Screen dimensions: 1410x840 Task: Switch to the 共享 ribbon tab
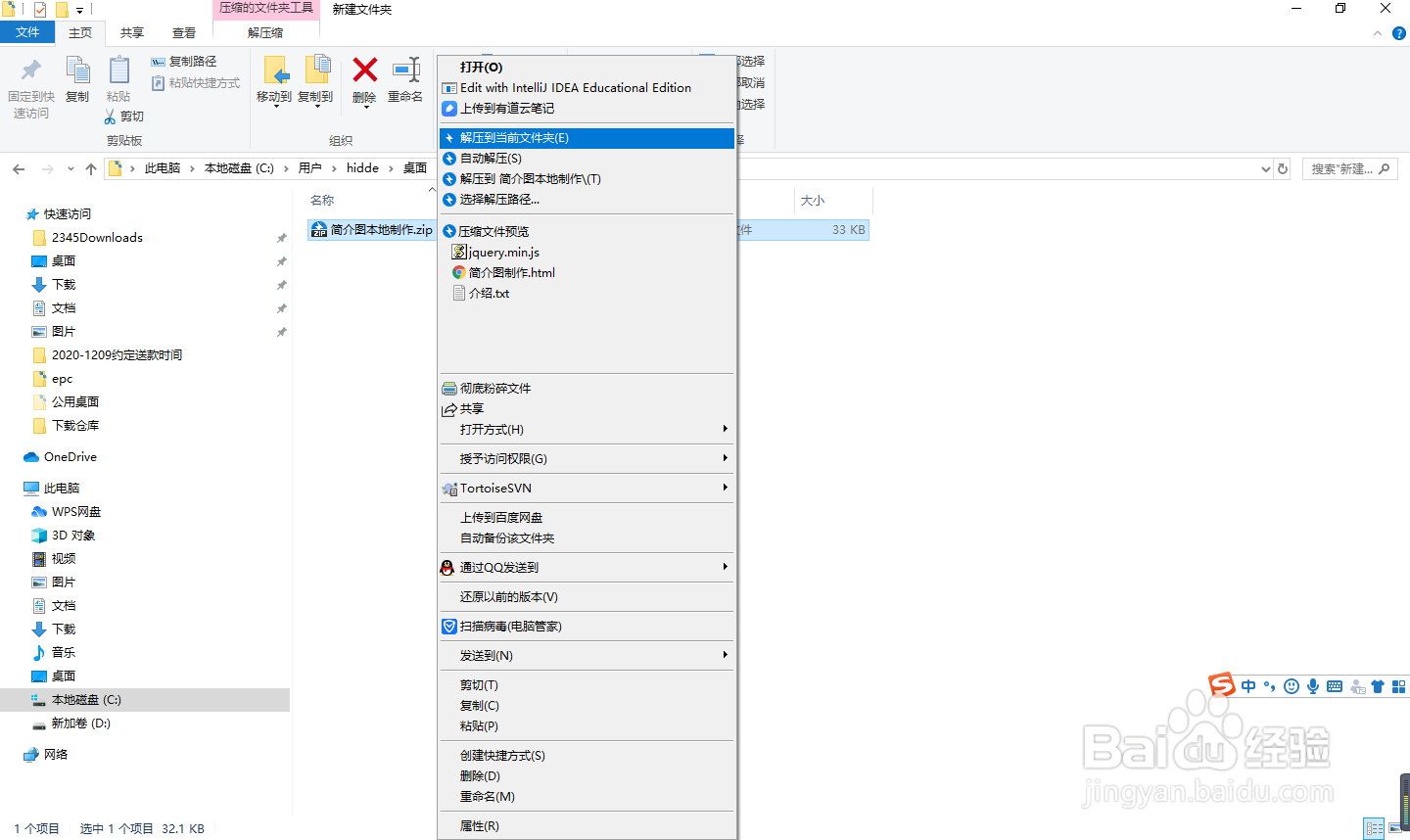131,32
